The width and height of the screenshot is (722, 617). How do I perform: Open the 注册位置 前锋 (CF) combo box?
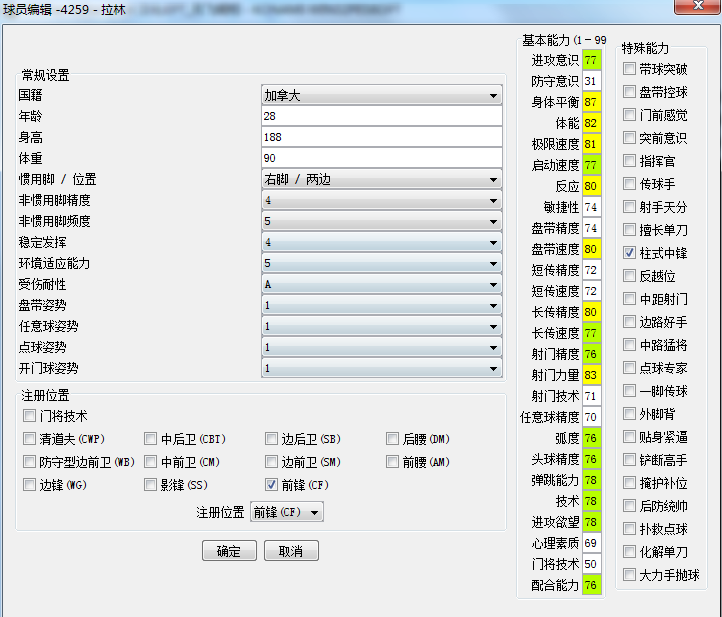(x=287, y=512)
